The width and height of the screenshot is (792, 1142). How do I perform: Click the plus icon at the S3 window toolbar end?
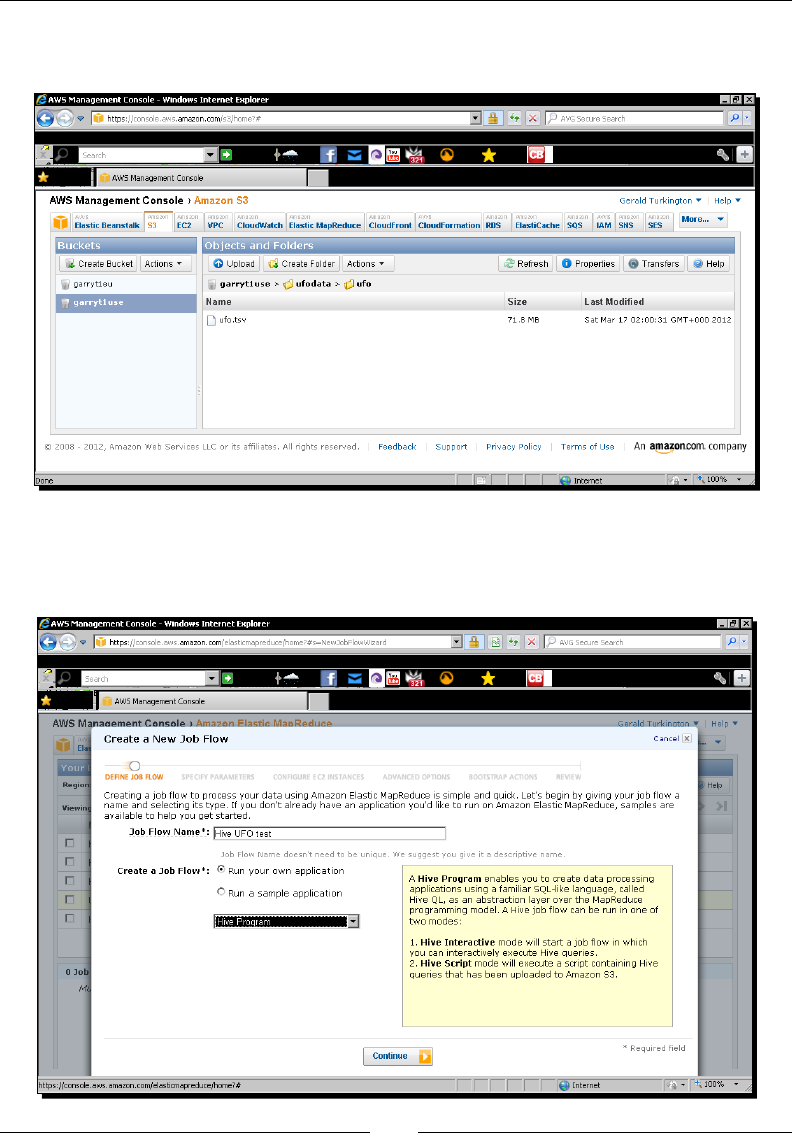(744, 154)
